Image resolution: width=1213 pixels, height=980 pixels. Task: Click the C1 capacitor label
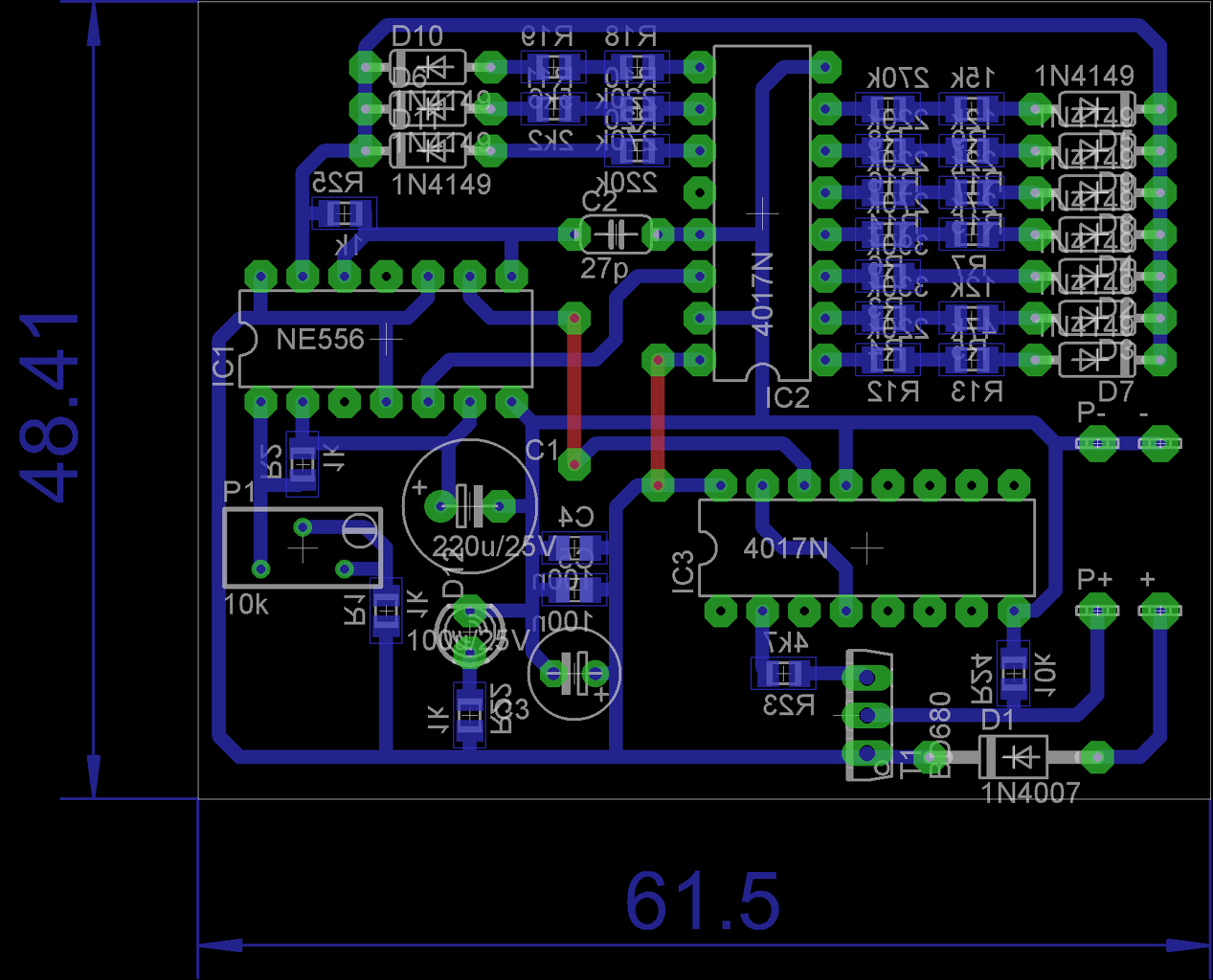tap(542, 450)
